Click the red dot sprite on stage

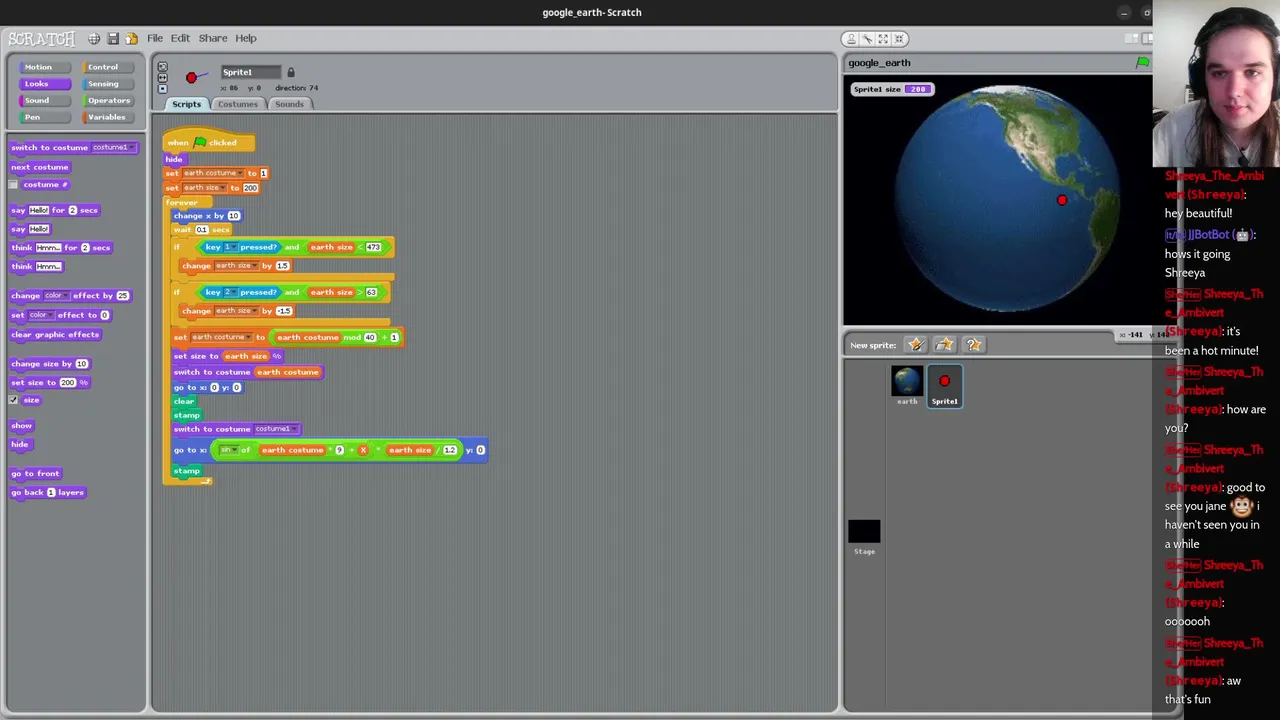tap(1062, 200)
